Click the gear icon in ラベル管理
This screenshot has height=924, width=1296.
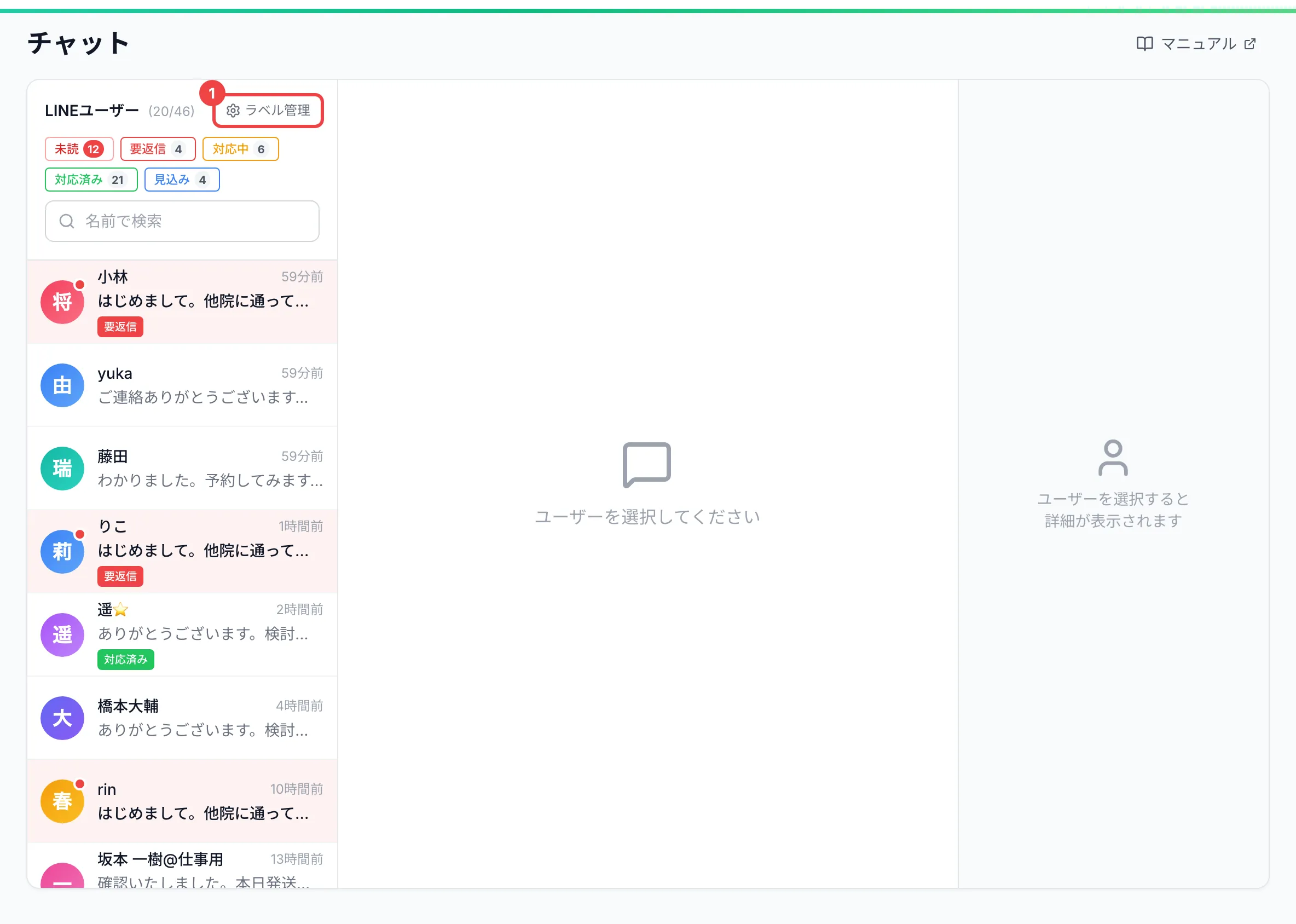(x=233, y=111)
